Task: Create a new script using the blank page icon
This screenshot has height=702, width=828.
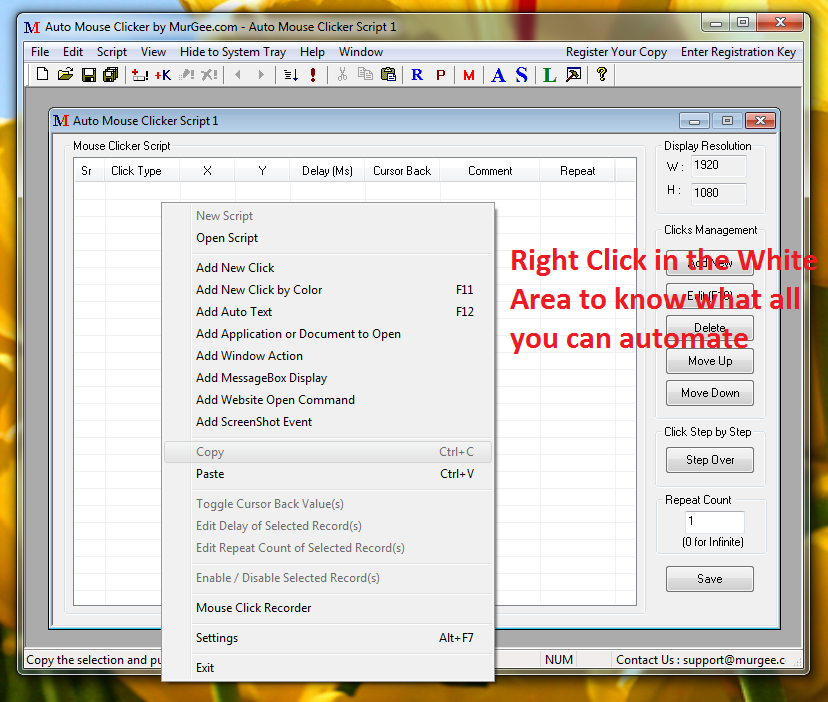Action: click(x=41, y=73)
